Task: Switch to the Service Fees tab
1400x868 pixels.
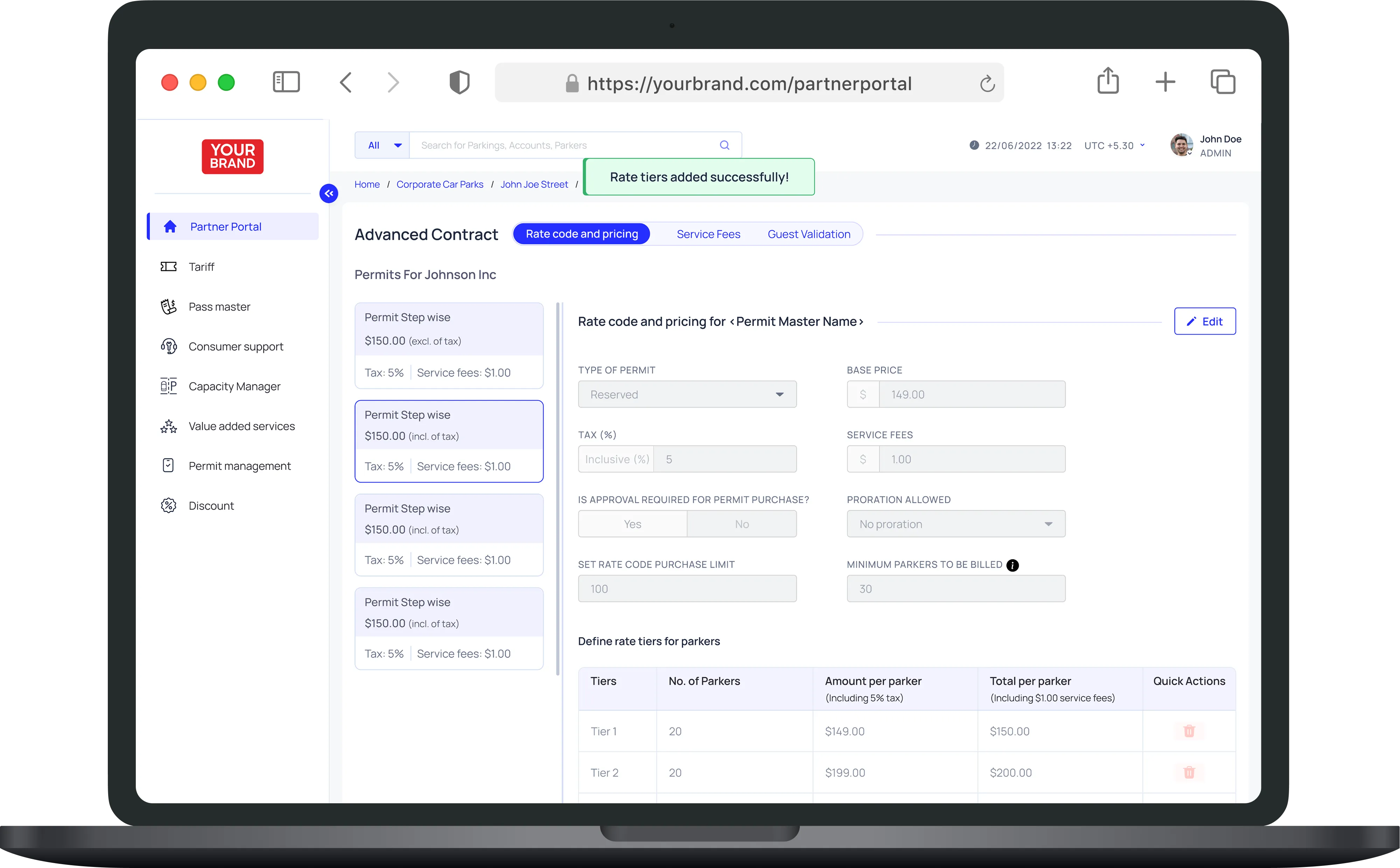Action: point(708,234)
